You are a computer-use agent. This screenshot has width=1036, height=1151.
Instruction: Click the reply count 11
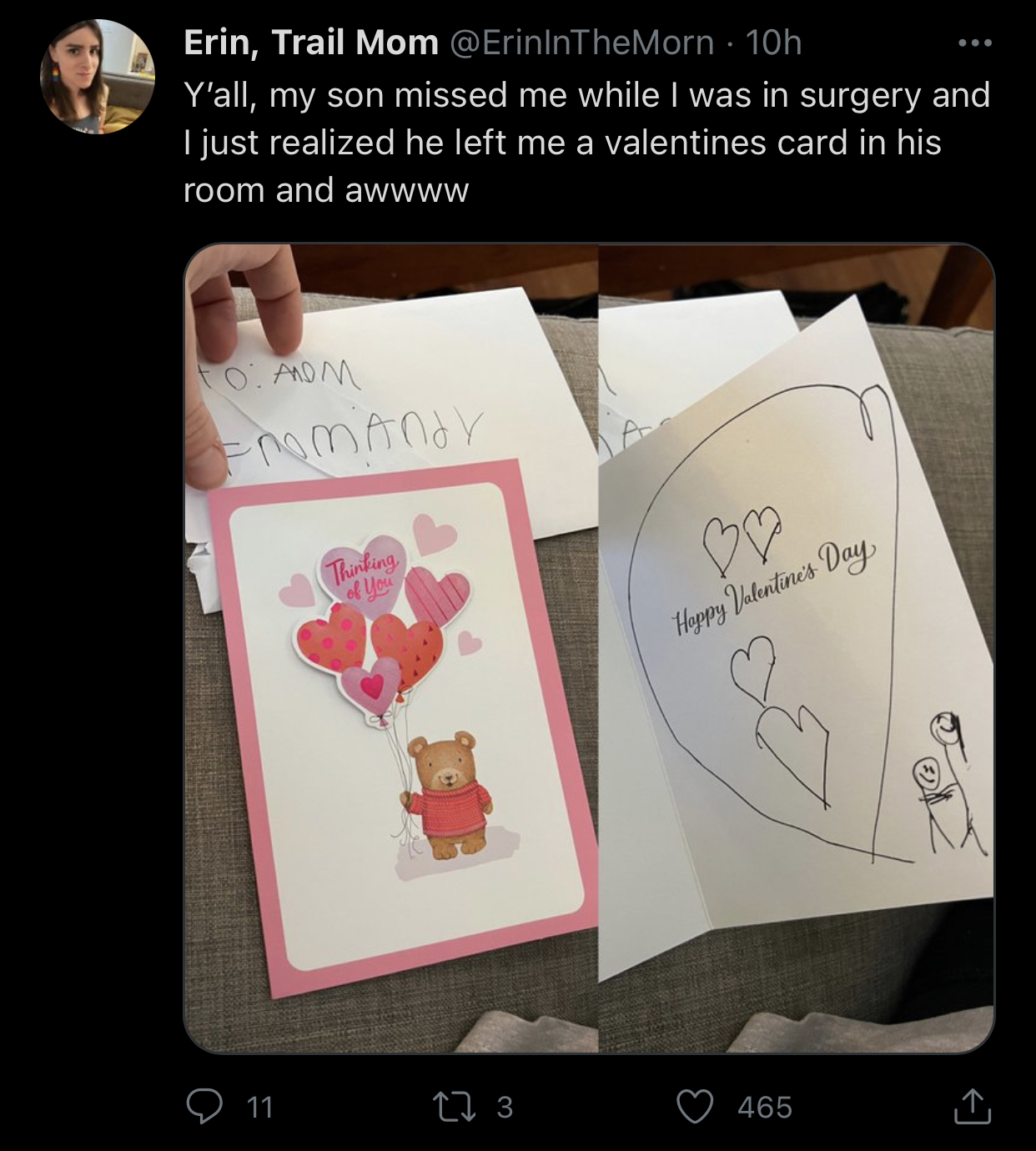pos(260,1108)
